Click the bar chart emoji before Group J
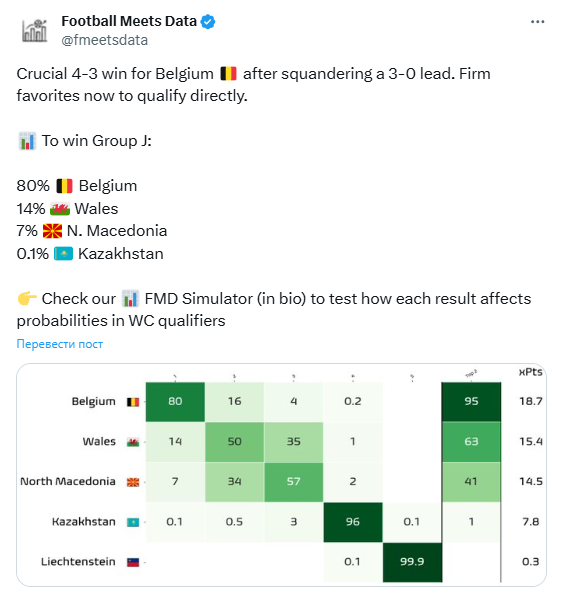The width and height of the screenshot is (573, 601). 27,141
